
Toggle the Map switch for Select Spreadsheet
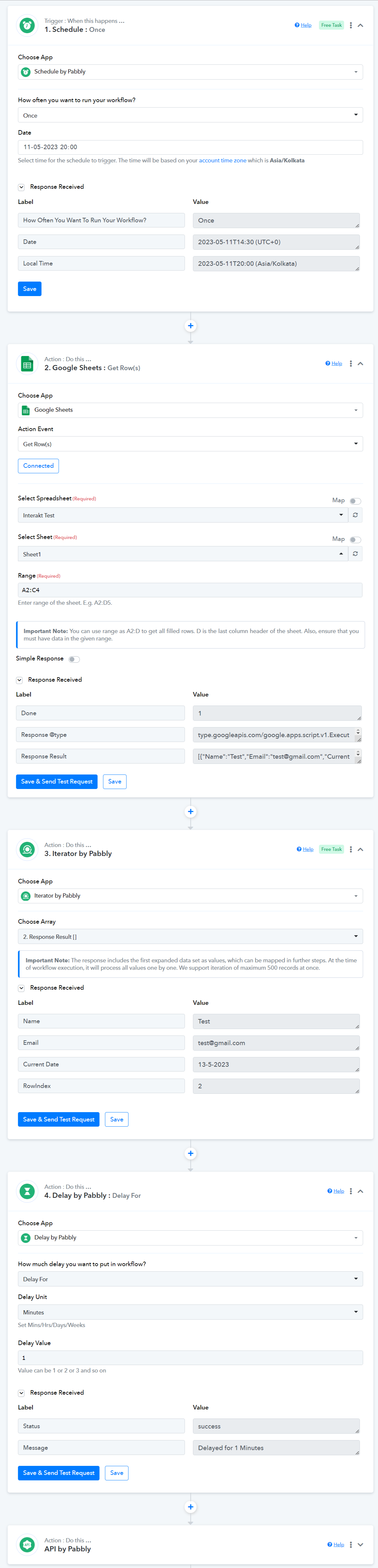click(x=355, y=501)
